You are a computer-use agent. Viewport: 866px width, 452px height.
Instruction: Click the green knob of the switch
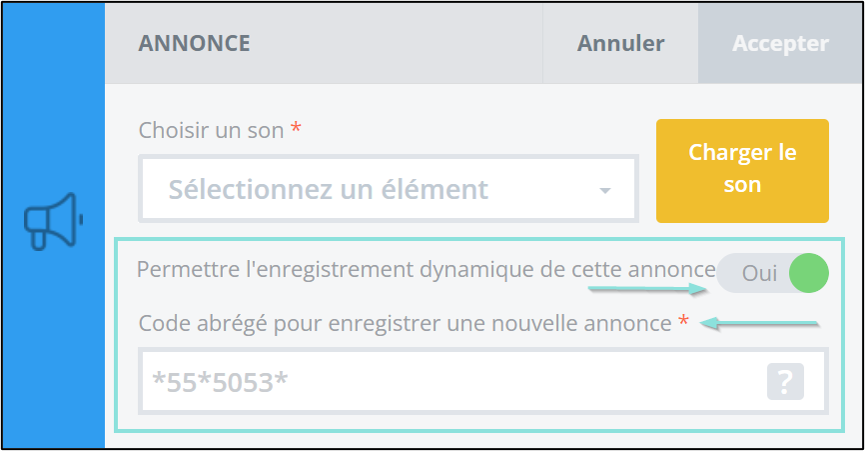point(809,273)
